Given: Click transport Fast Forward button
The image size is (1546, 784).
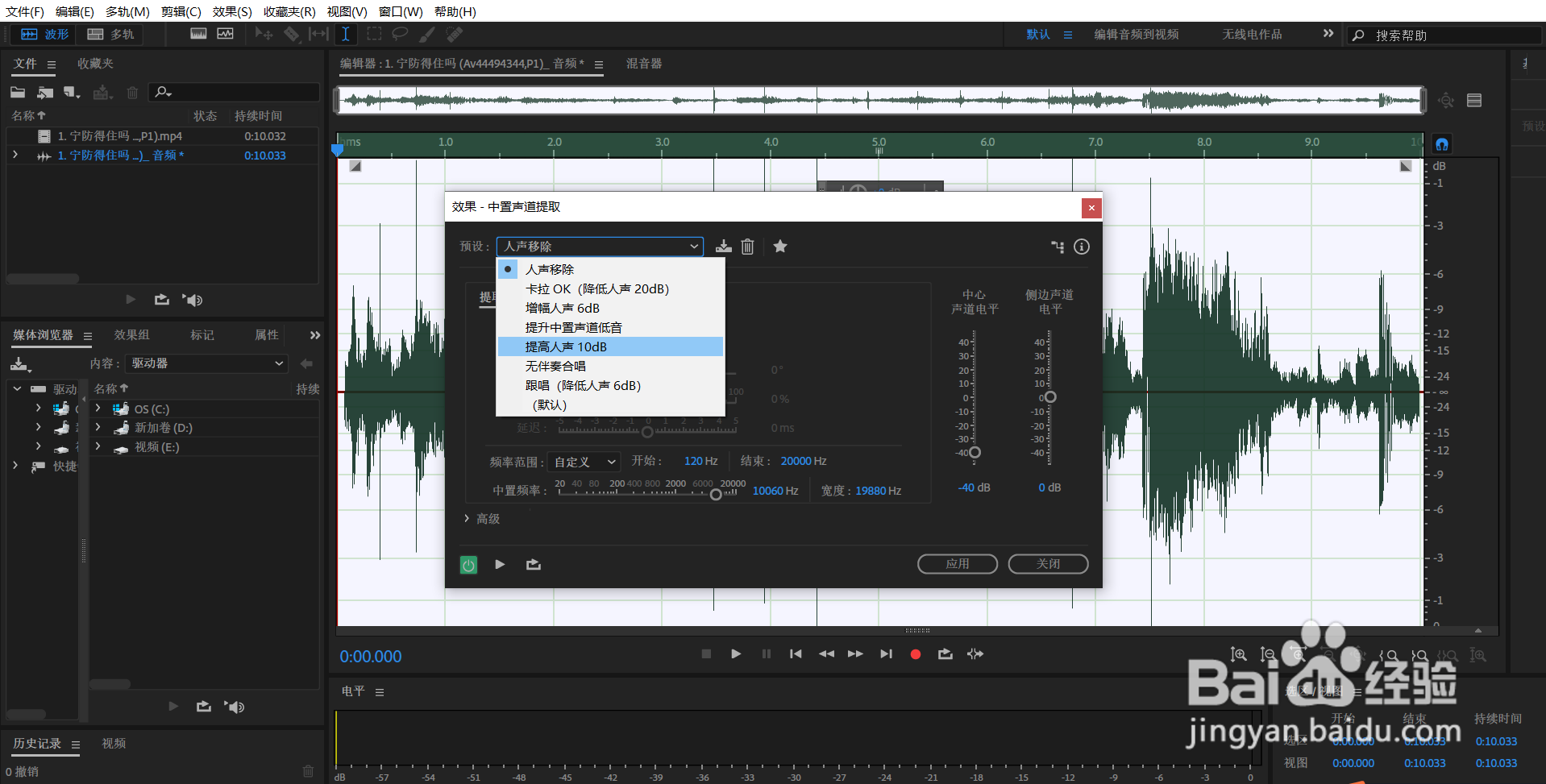Looking at the screenshot, I should coord(855,654).
